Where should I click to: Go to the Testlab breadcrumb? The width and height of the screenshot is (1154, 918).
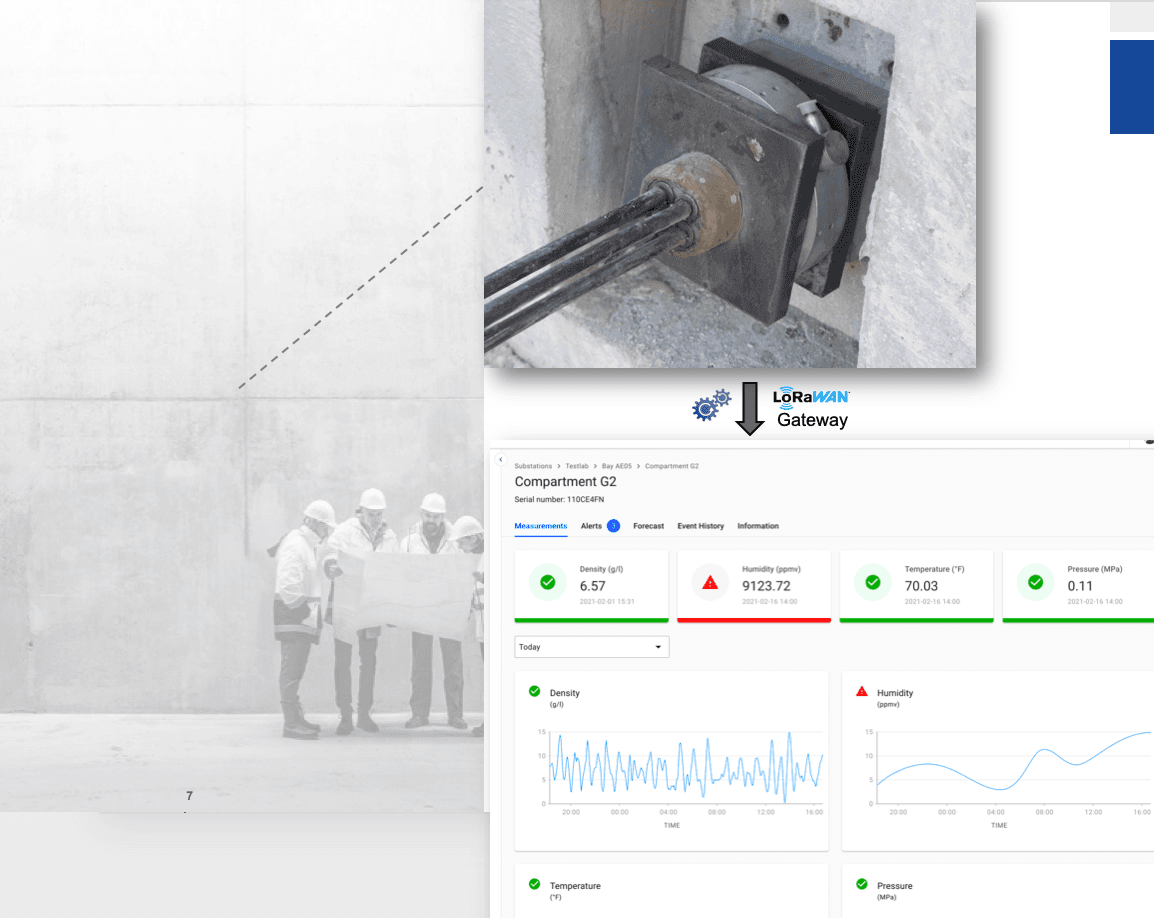coord(577,466)
